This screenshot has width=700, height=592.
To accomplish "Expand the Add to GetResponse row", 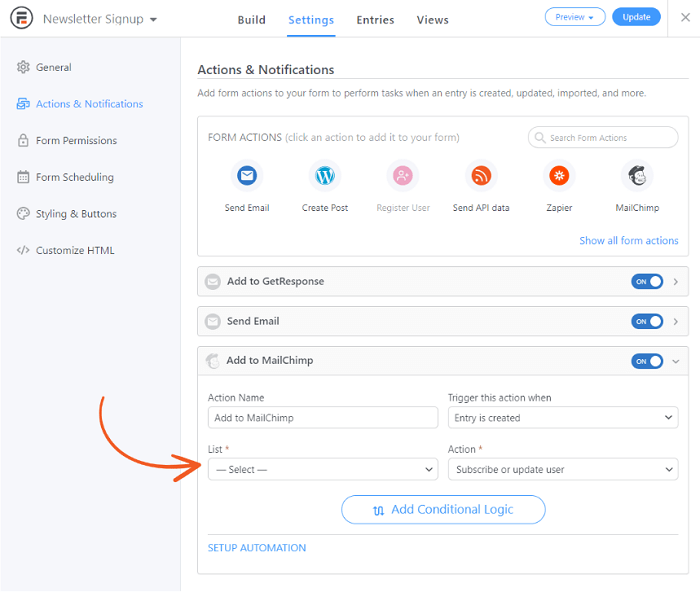I will (x=675, y=282).
